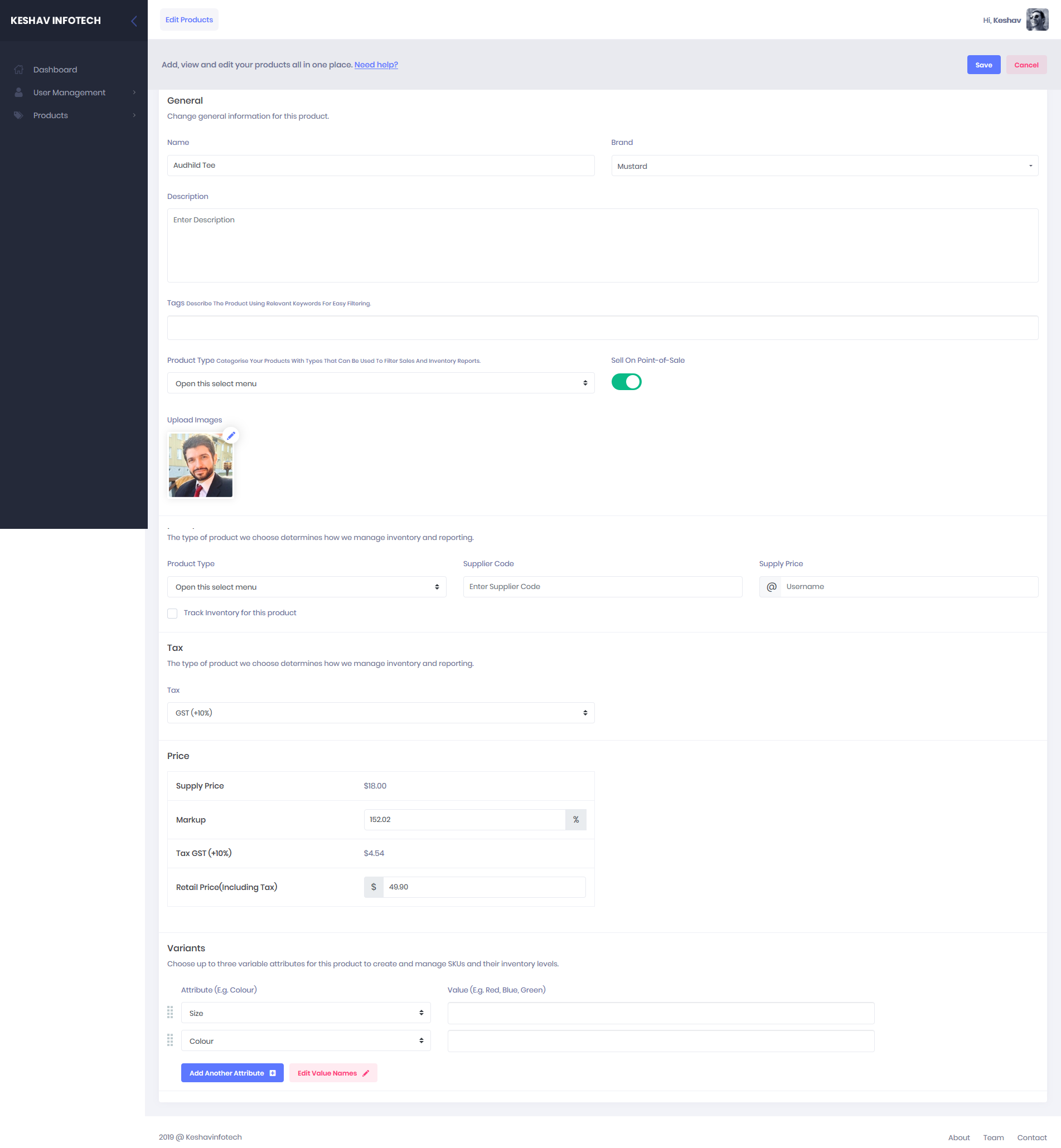Select the Edit Products tab
Image resolution: width=1061 pixels, height=1148 pixels.
(x=189, y=20)
